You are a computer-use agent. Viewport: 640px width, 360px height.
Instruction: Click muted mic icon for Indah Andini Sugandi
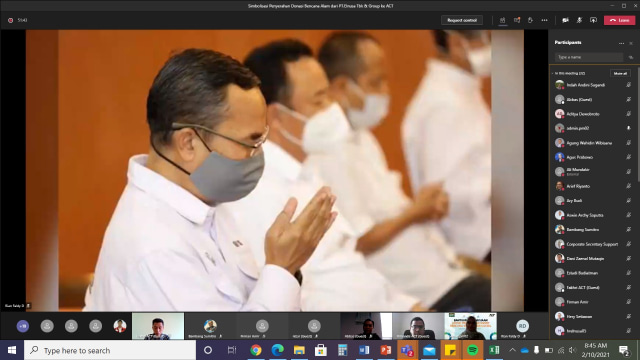(629, 85)
